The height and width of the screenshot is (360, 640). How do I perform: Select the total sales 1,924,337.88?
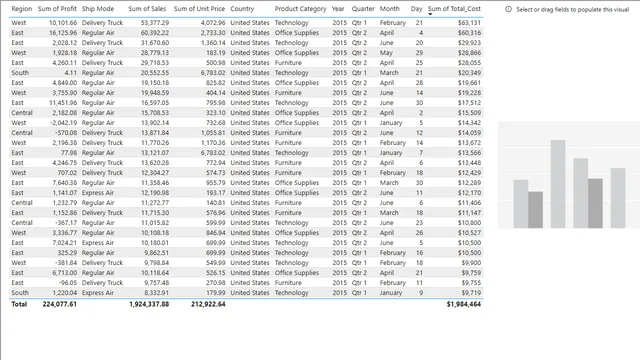(x=149, y=304)
